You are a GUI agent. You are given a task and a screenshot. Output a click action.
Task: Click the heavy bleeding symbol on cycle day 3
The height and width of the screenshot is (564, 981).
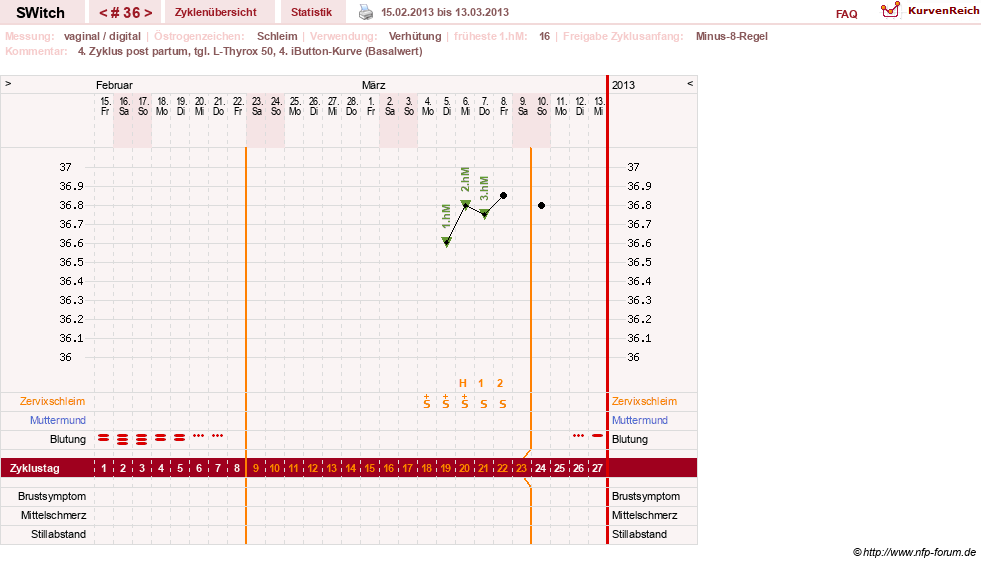coord(142,439)
